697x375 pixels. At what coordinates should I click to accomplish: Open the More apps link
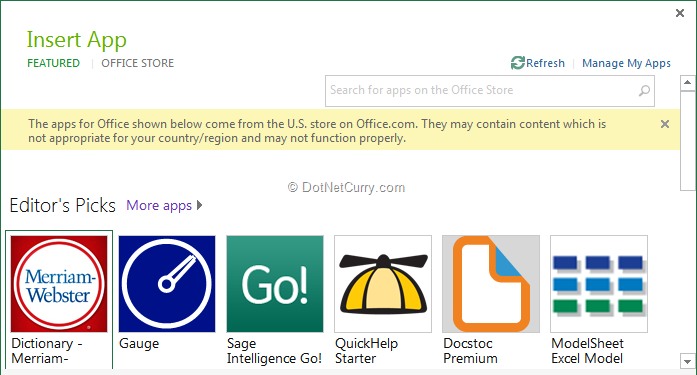pyautogui.click(x=159, y=205)
